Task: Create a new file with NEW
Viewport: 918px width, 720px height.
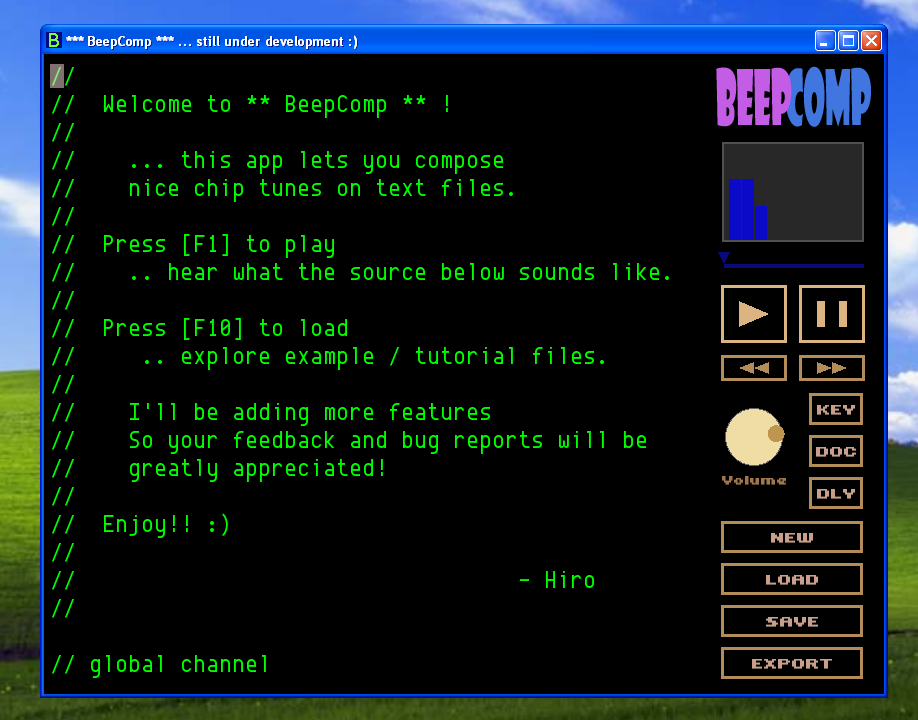Action: click(792, 537)
